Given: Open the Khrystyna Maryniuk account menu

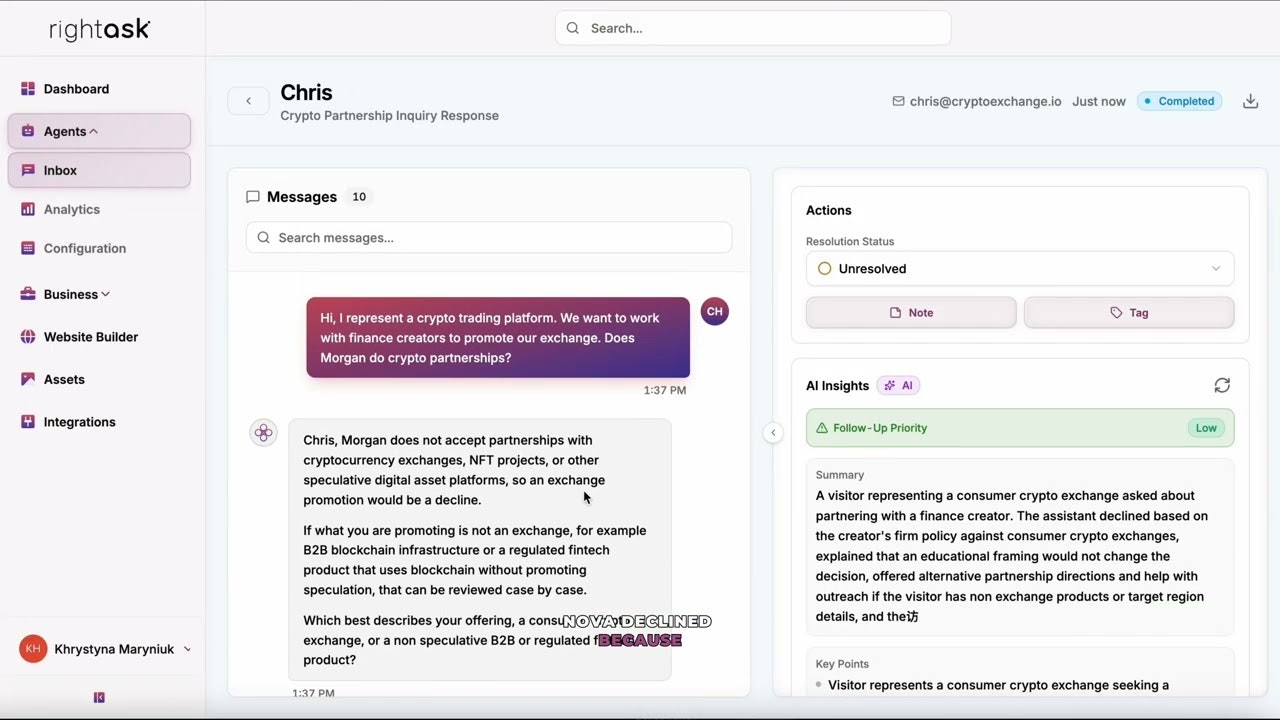Looking at the screenshot, I should point(104,649).
